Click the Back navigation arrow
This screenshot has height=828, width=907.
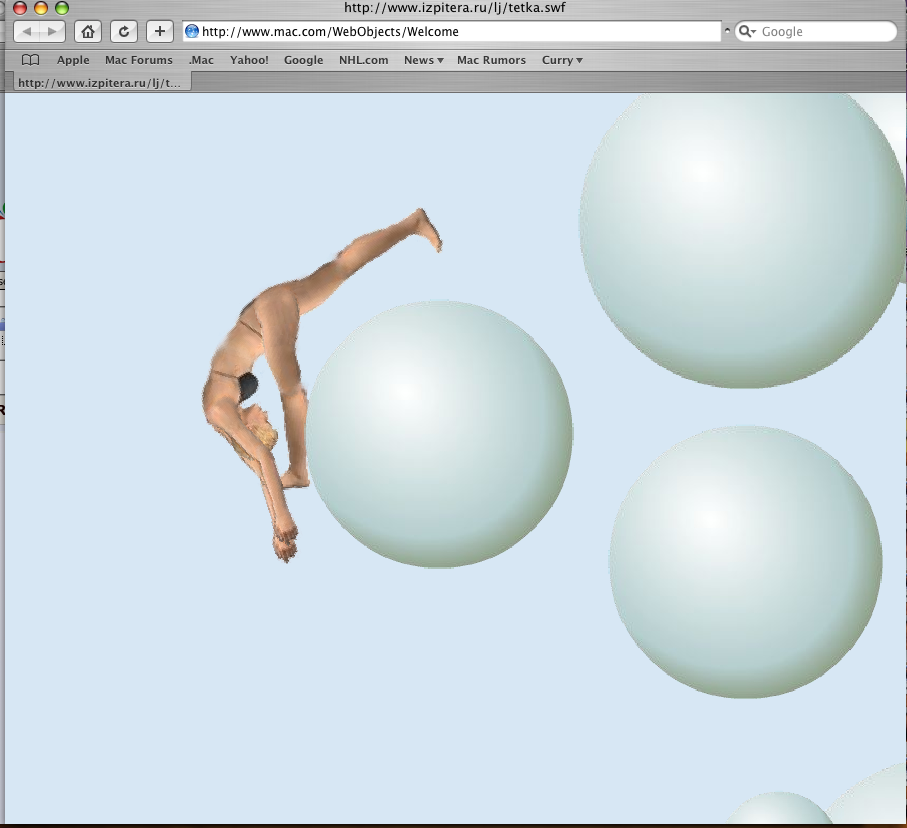tap(27, 32)
